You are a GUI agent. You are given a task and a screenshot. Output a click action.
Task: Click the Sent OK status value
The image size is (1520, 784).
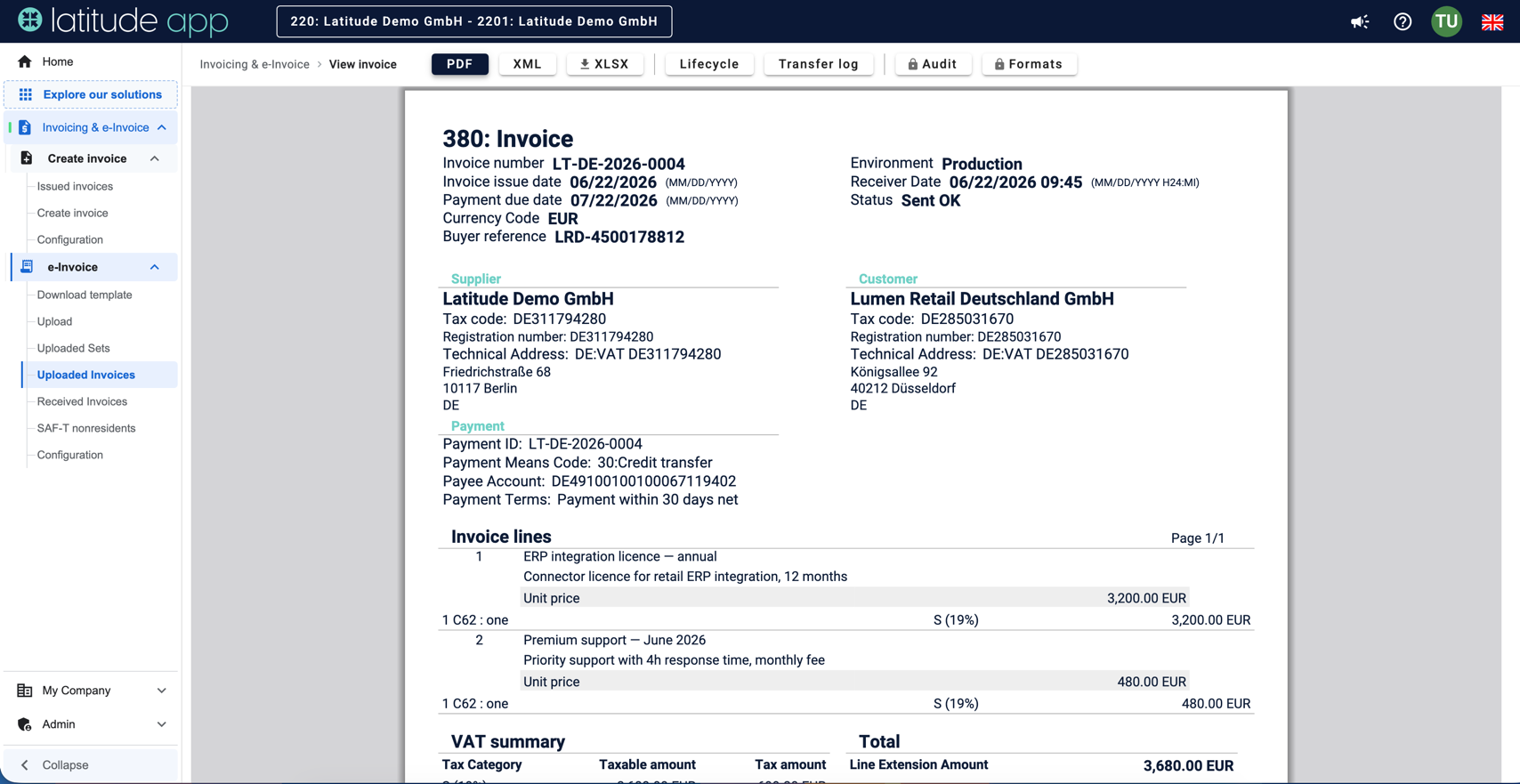pyautogui.click(x=931, y=200)
